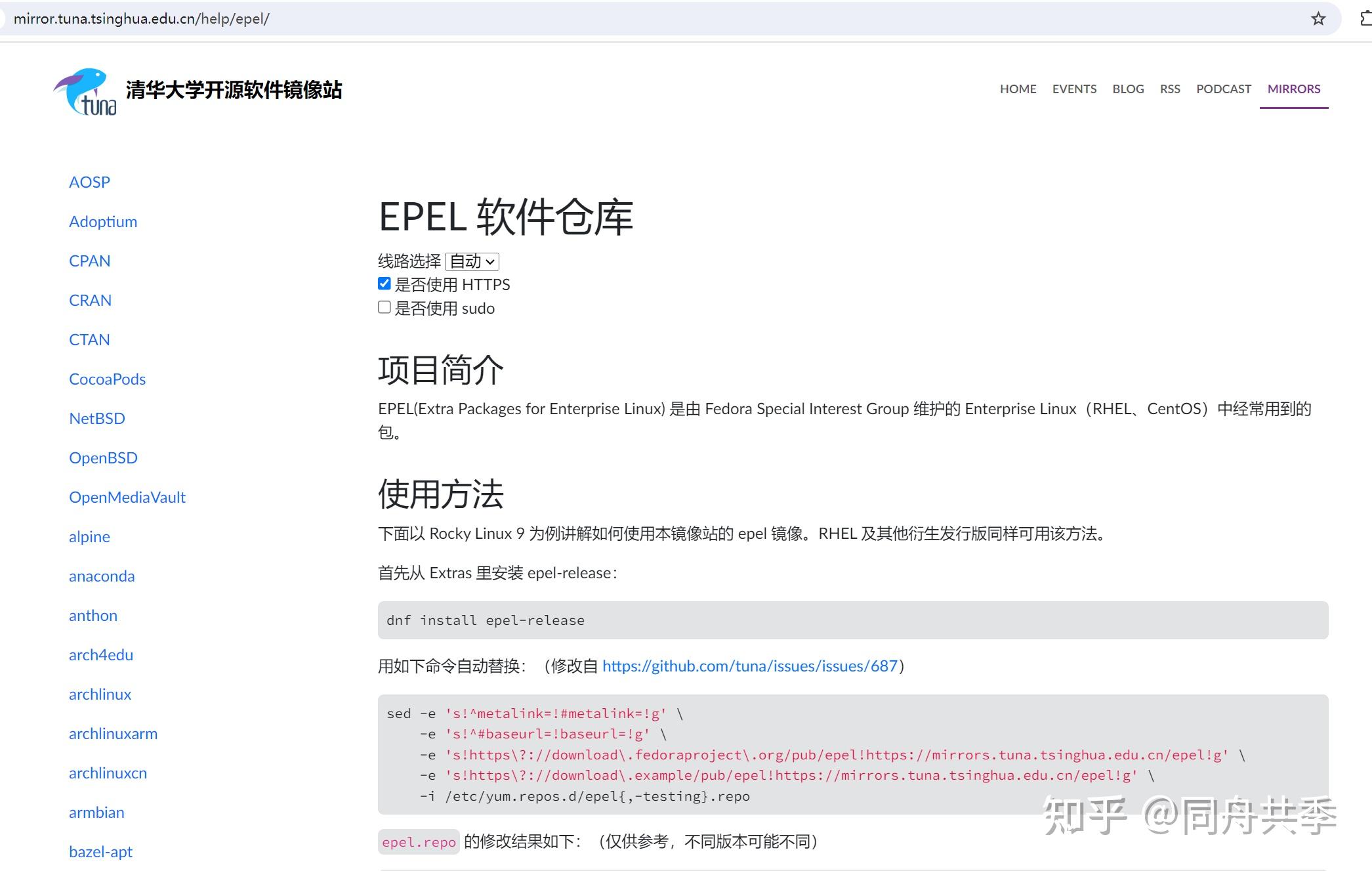Select the MIRRORS navigation item
The width and height of the screenshot is (1372, 871).
pos(1293,89)
